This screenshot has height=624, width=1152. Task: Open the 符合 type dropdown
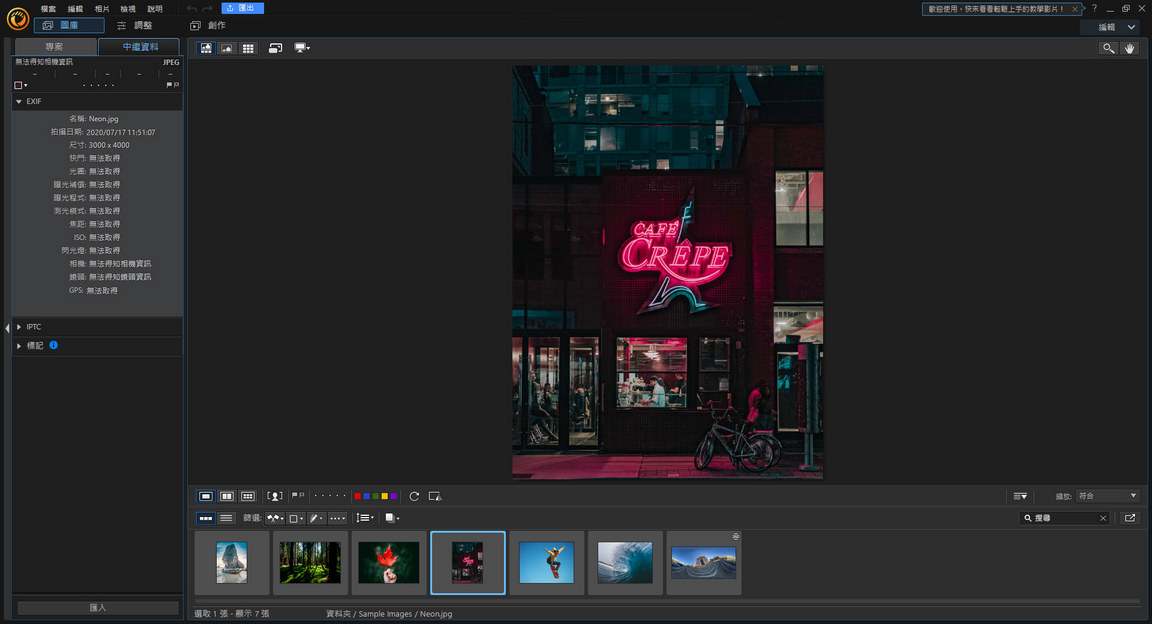(1105, 495)
